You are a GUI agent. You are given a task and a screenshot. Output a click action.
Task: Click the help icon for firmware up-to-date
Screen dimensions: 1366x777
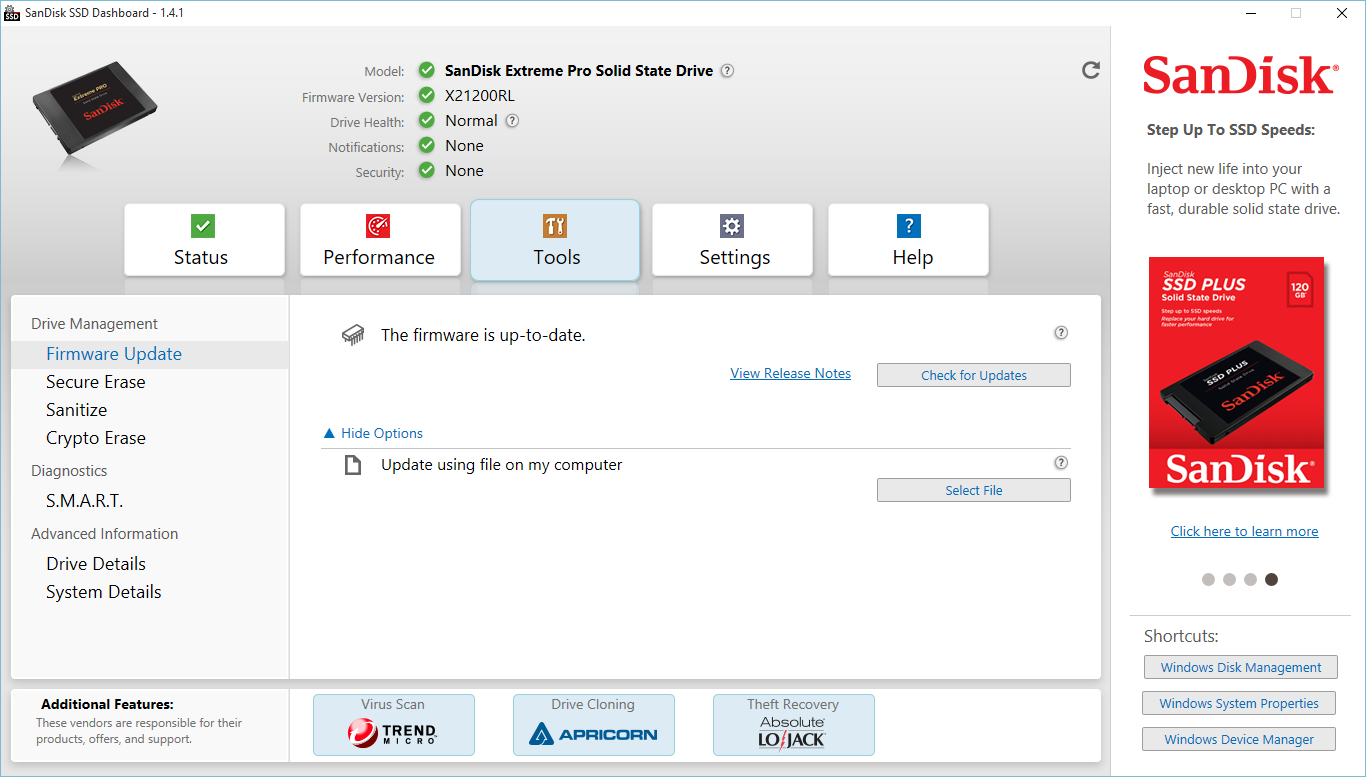pyautogui.click(x=1061, y=333)
